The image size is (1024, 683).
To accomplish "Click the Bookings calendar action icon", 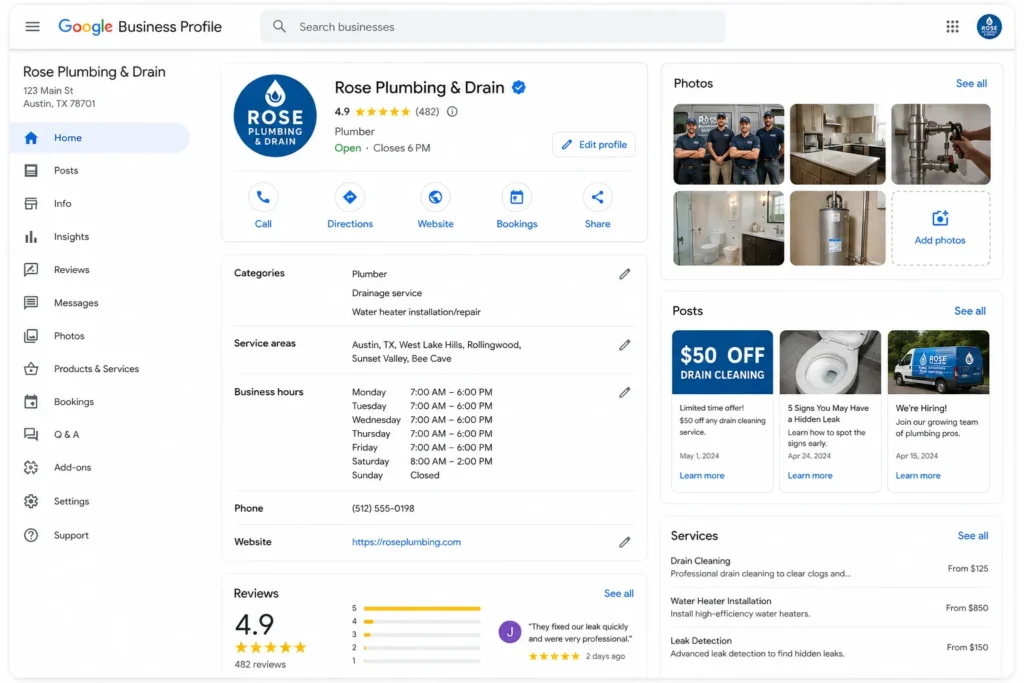I will [x=517, y=197].
